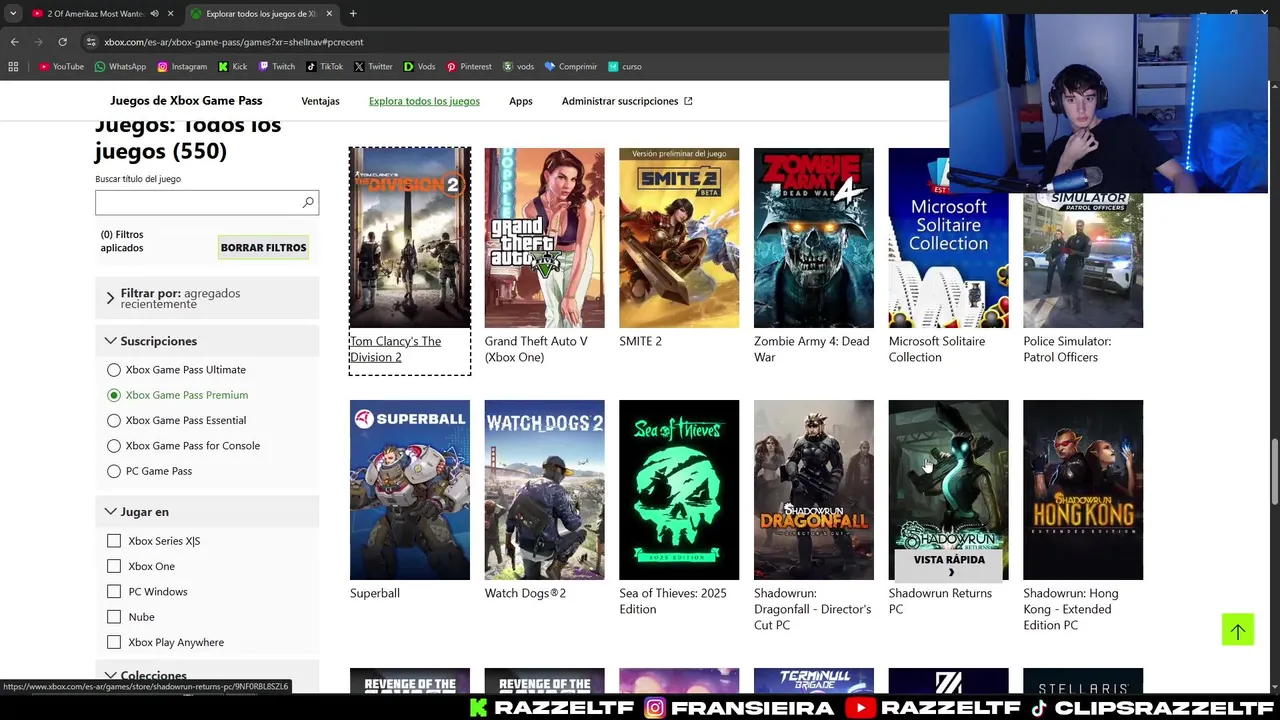Go back with the browser back arrow
This screenshot has width=1280, height=720.
(x=14, y=42)
